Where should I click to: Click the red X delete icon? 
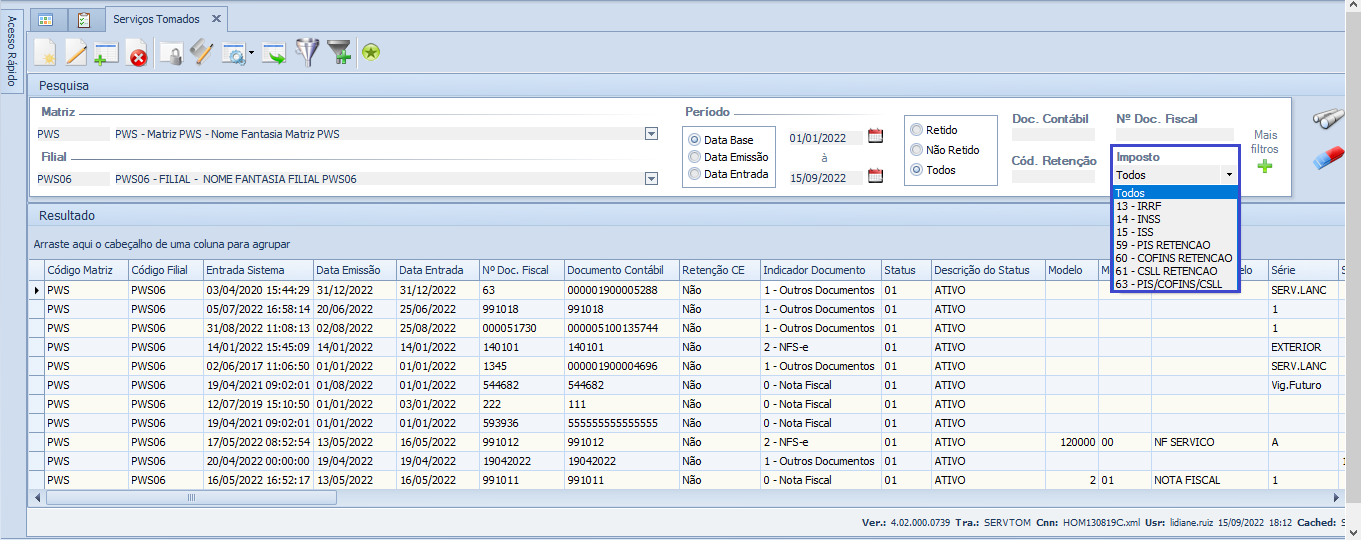pyautogui.click(x=137, y=56)
